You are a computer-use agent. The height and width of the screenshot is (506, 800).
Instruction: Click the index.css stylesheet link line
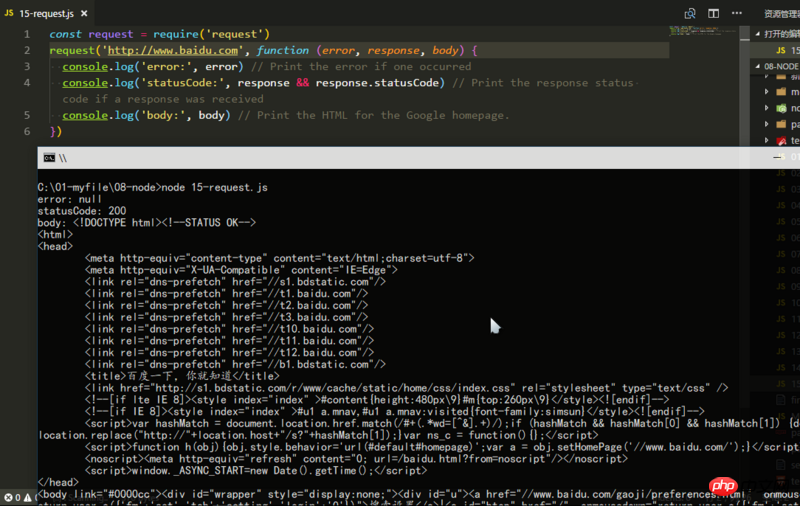tap(407, 388)
